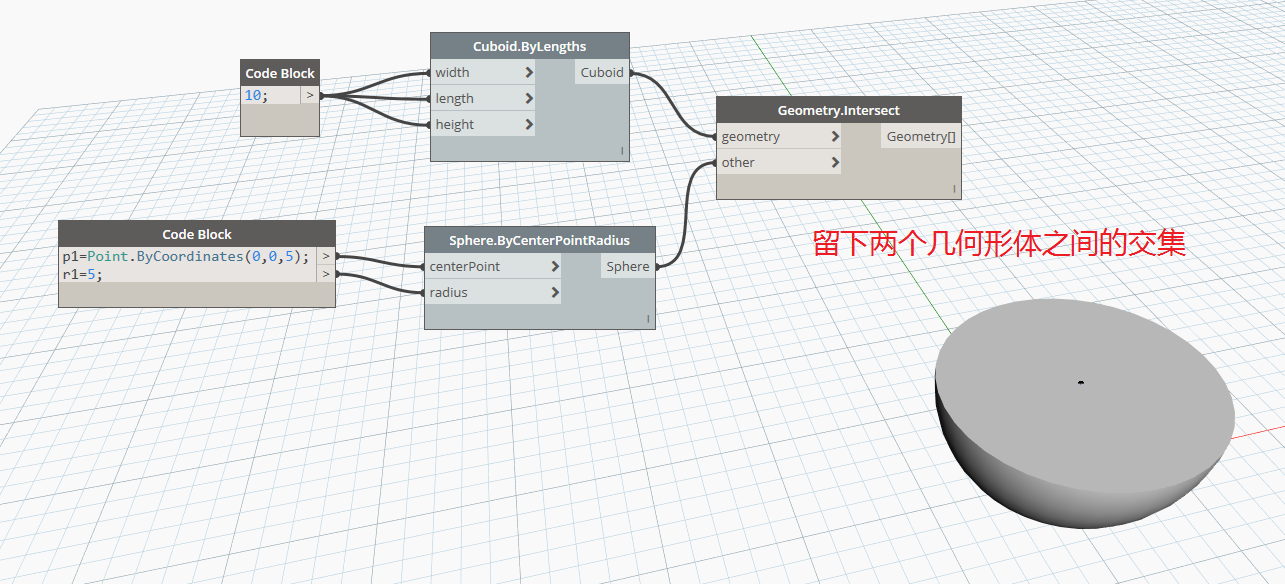Click output arrow of the 10; code block
Image resolution: width=1285 pixels, height=584 pixels.
coord(309,95)
